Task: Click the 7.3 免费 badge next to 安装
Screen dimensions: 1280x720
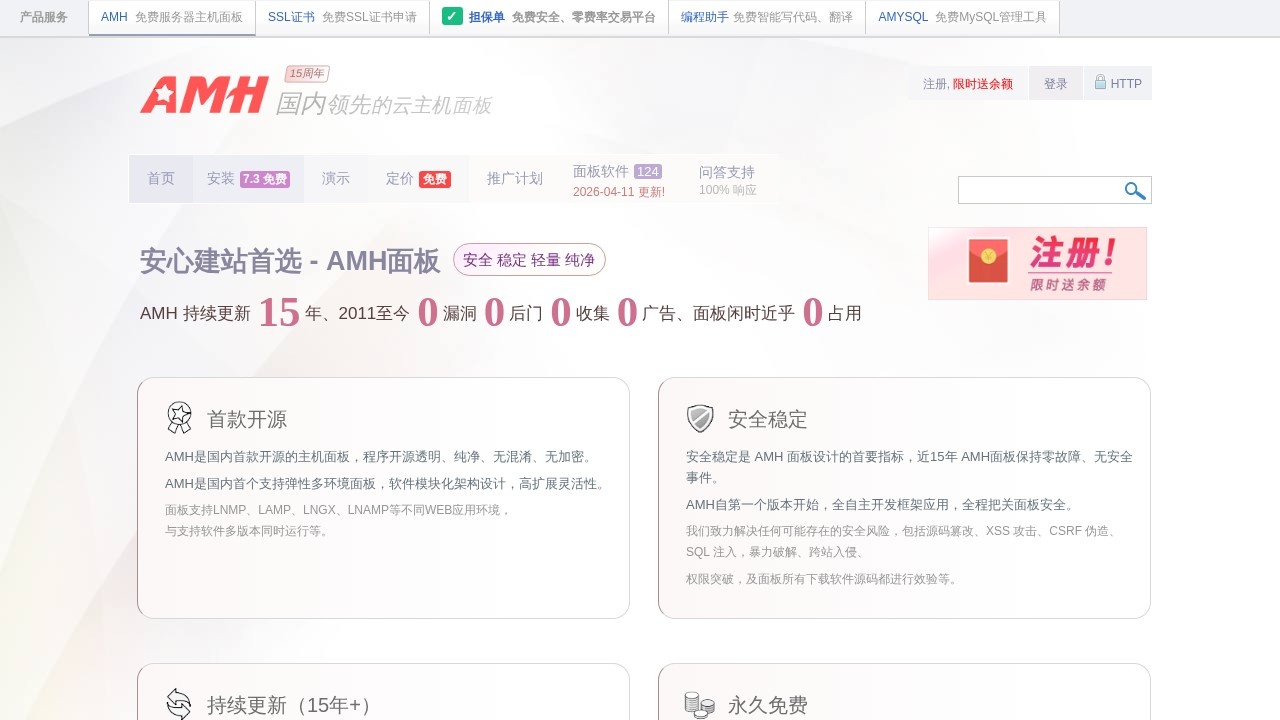Action: point(264,177)
